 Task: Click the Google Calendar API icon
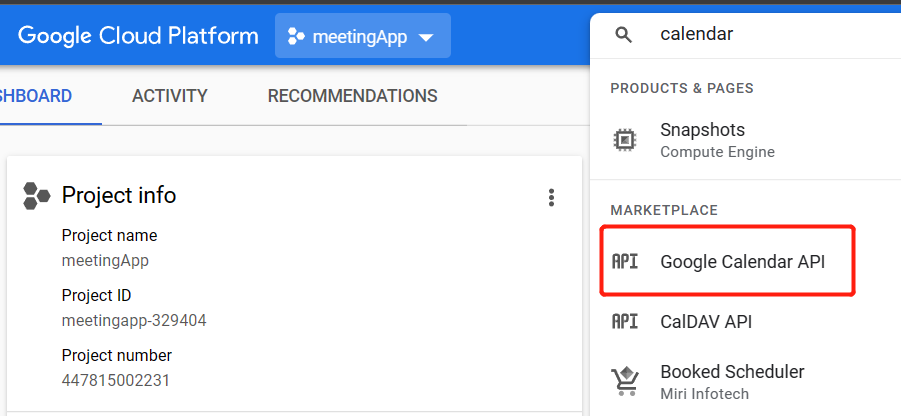coord(625,262)
